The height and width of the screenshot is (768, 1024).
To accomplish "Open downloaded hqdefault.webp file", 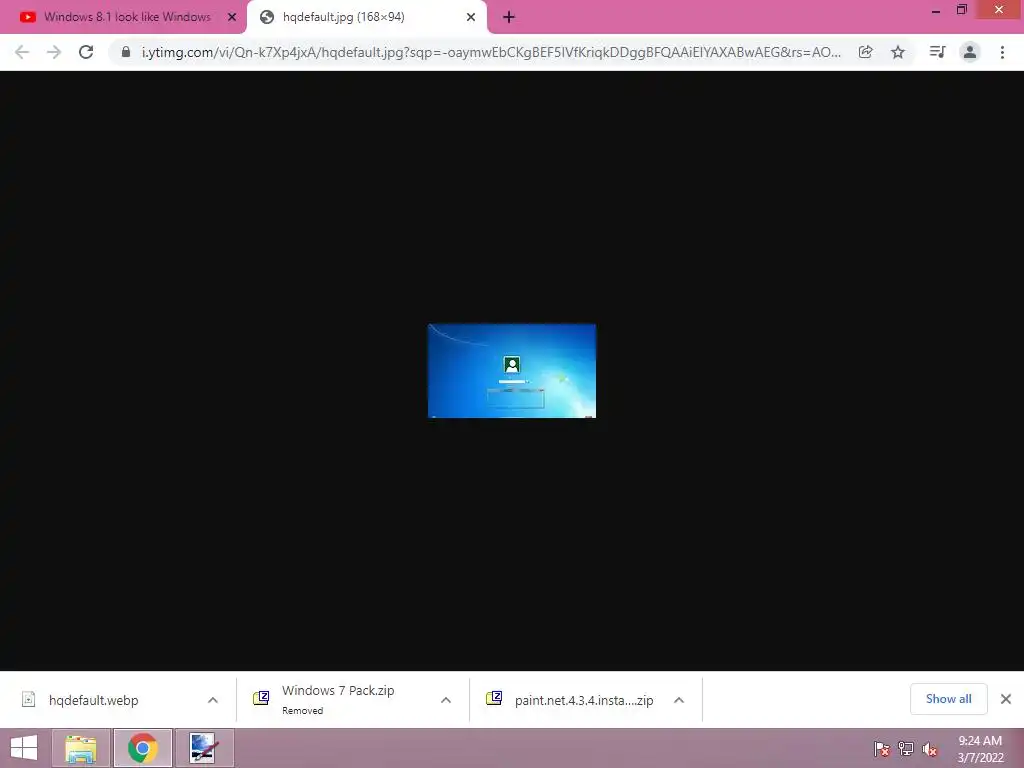I will [93, 700].
